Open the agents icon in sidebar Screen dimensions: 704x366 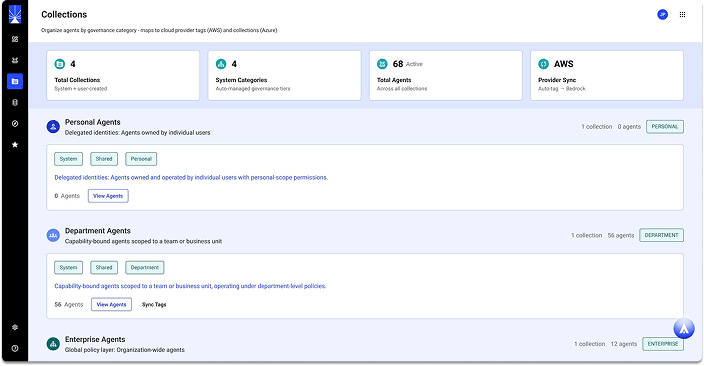[x=15, y=60]
